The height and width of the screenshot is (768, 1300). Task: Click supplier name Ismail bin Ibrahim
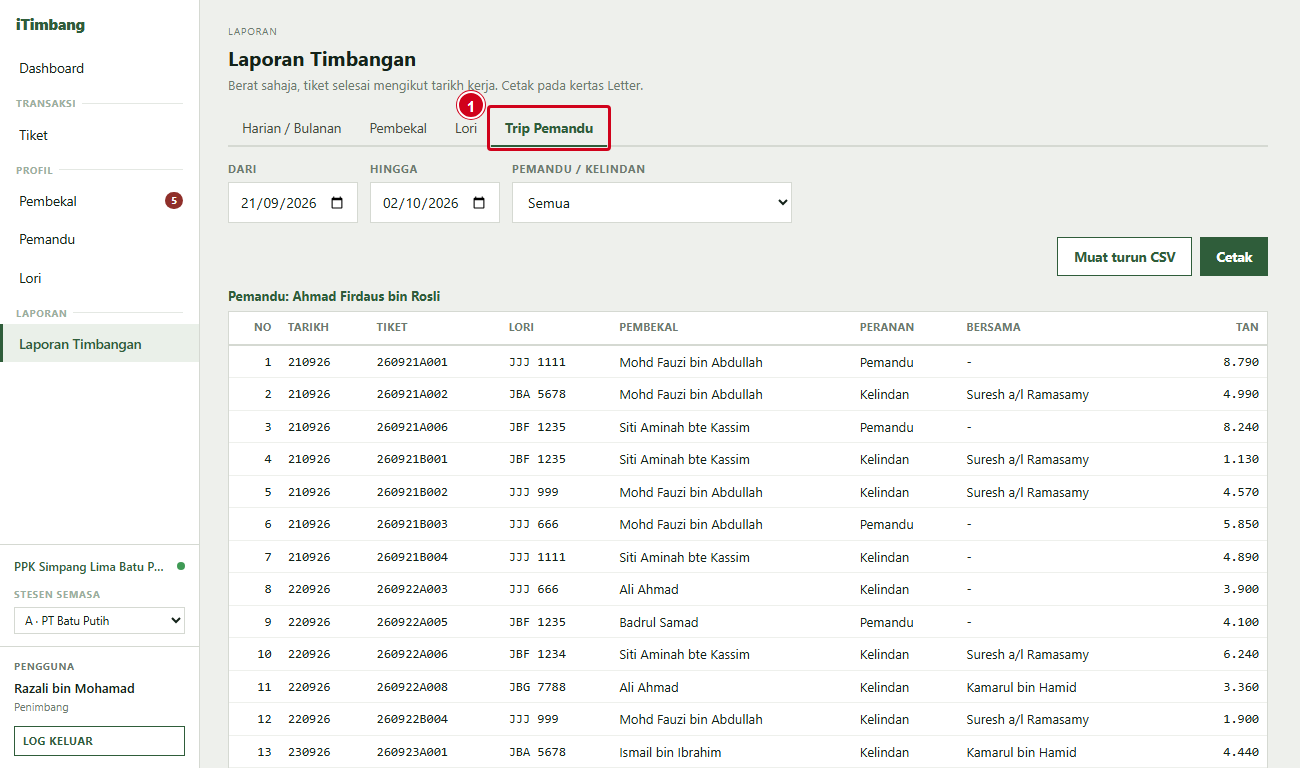click(670, 752)
